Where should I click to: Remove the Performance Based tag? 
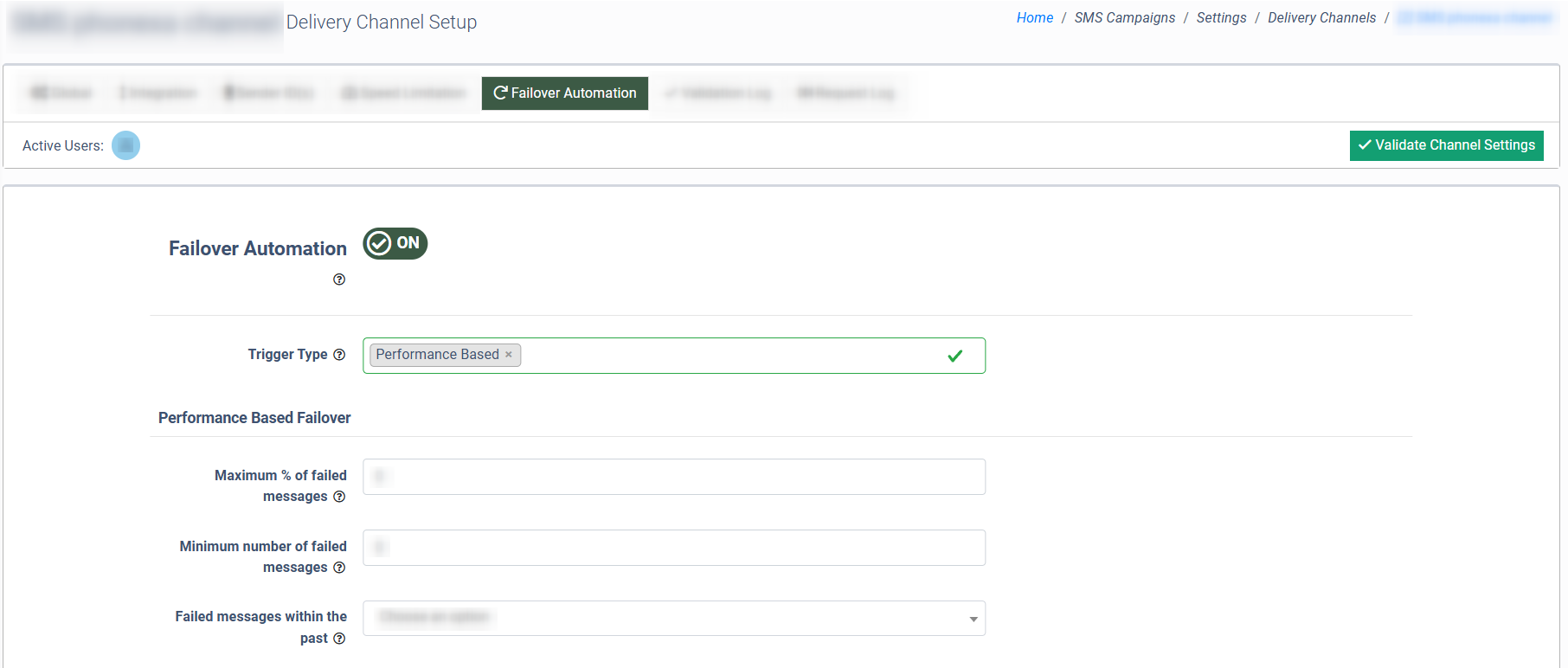tap(509, 355)
